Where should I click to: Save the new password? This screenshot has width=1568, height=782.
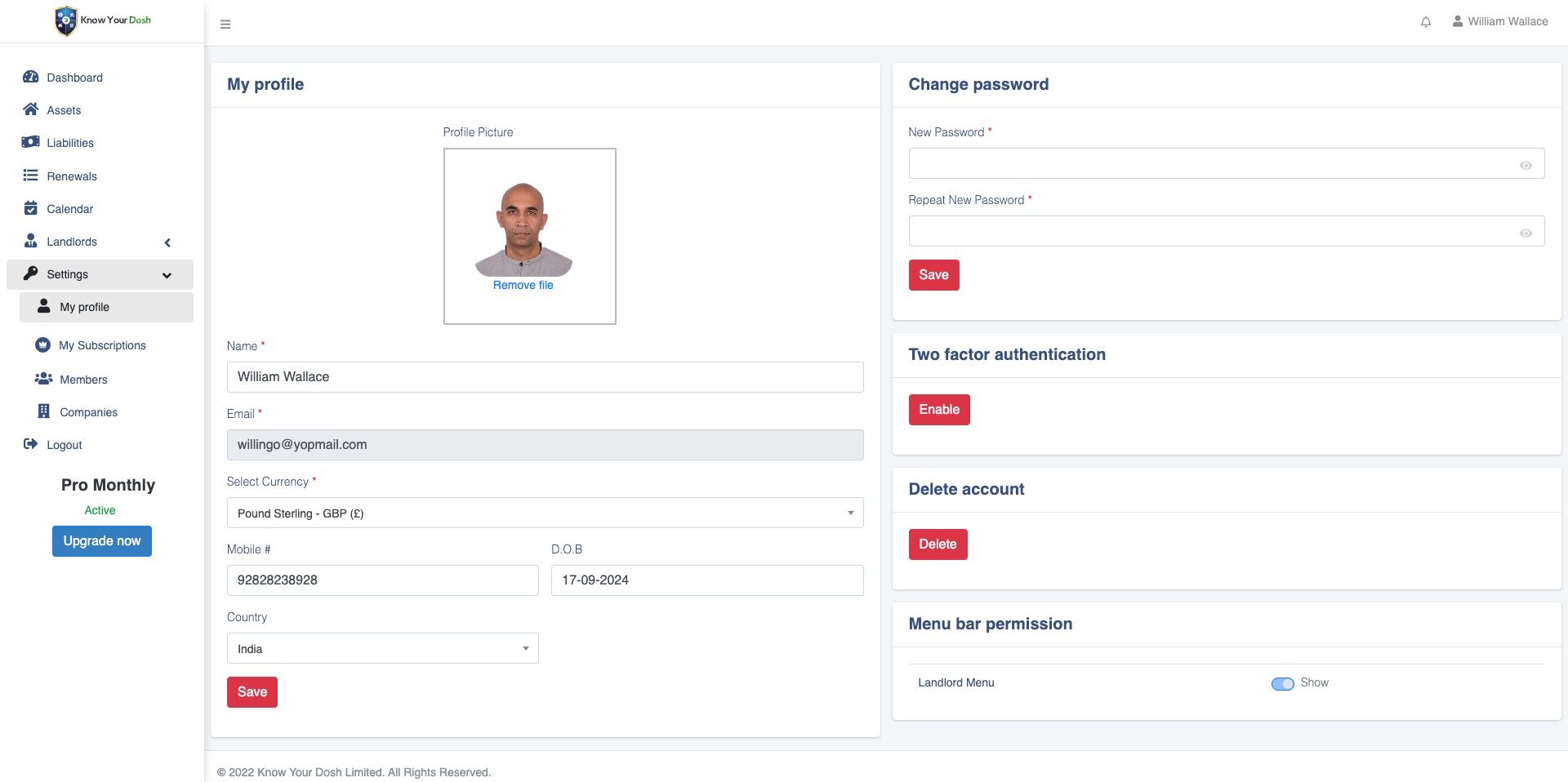[933, 275]
